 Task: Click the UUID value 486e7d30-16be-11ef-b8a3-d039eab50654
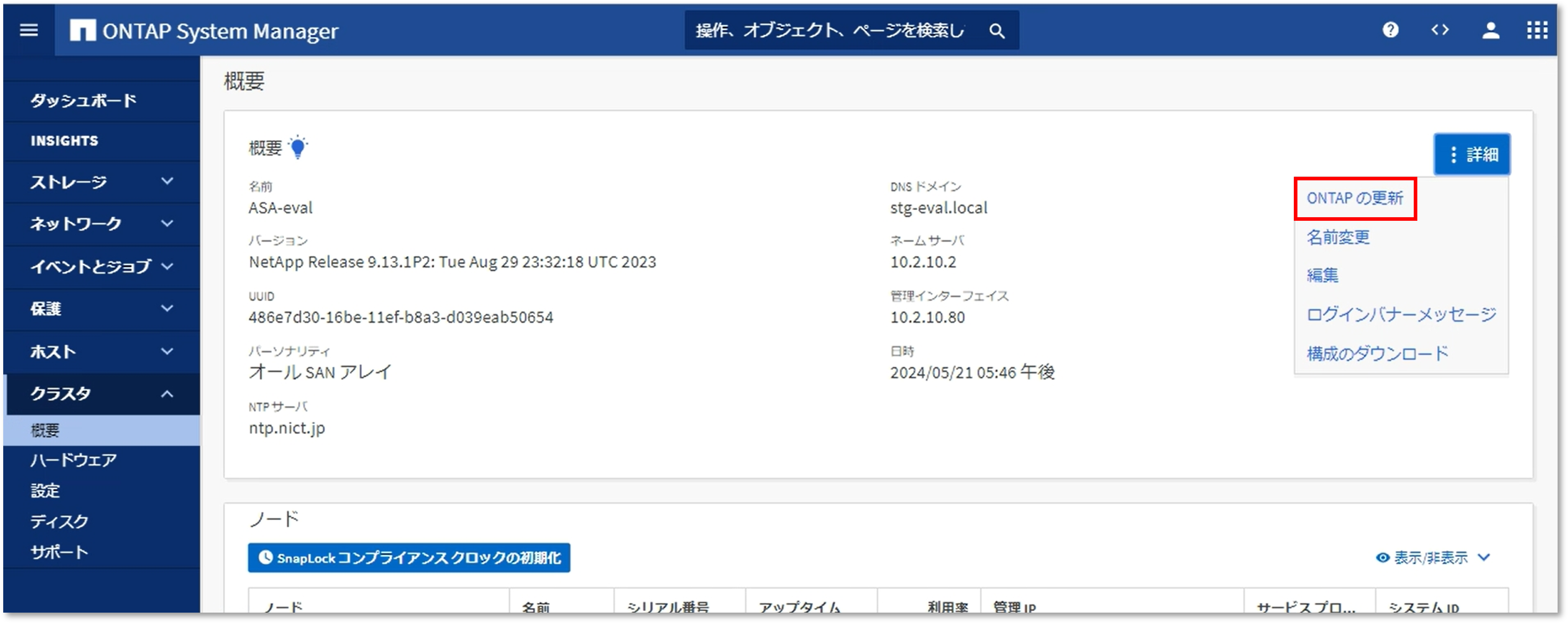(401, 317)
